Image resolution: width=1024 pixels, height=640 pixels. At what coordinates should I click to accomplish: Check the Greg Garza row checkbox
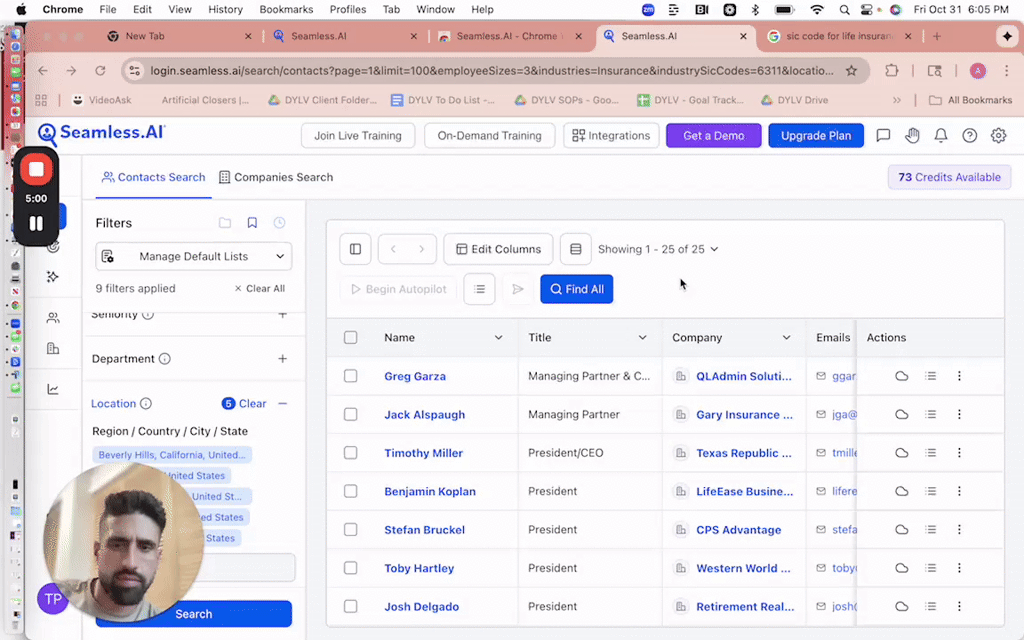pyautogui.click(x=351, y=376)
